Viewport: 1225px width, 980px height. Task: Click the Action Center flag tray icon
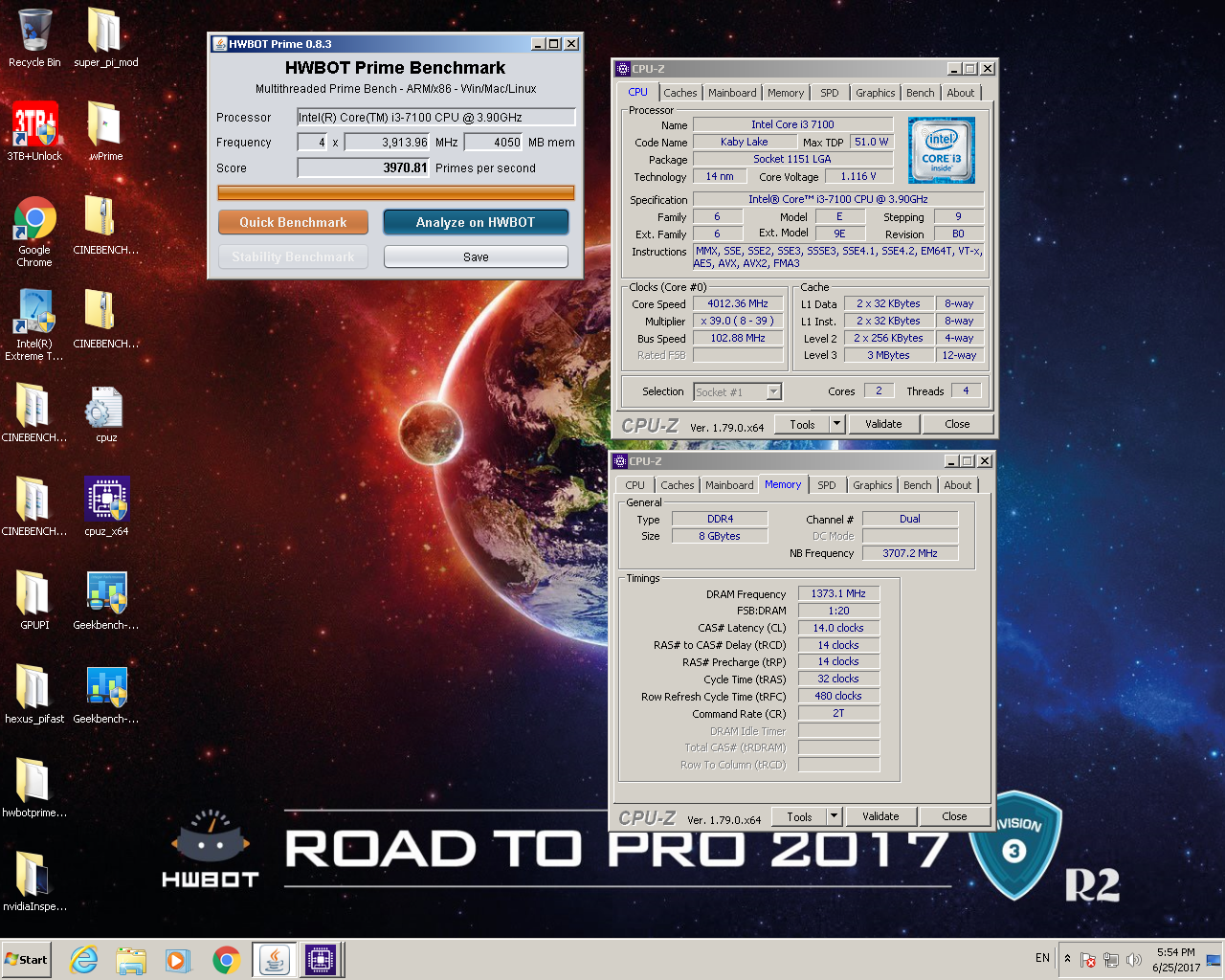click(1088, 960)
